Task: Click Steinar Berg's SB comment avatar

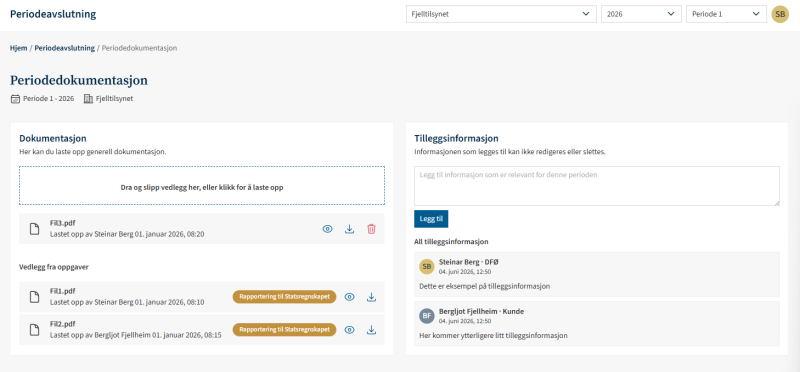Action: point(427,266)
